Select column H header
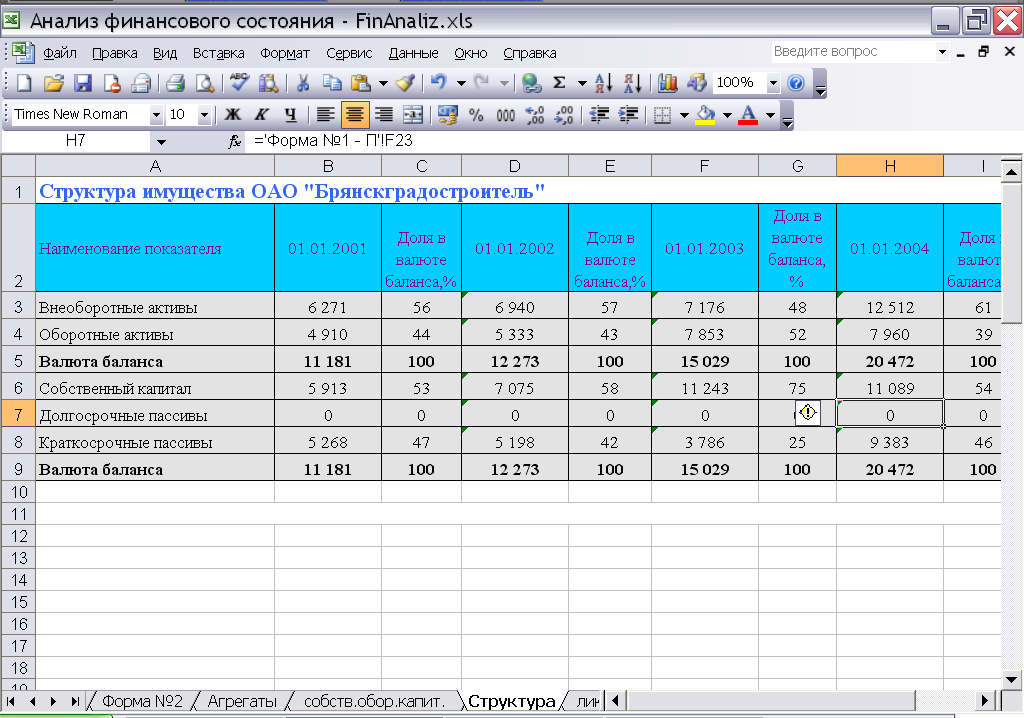The width and height of the screenshot is (1024, 718). (x=890, y=166)
